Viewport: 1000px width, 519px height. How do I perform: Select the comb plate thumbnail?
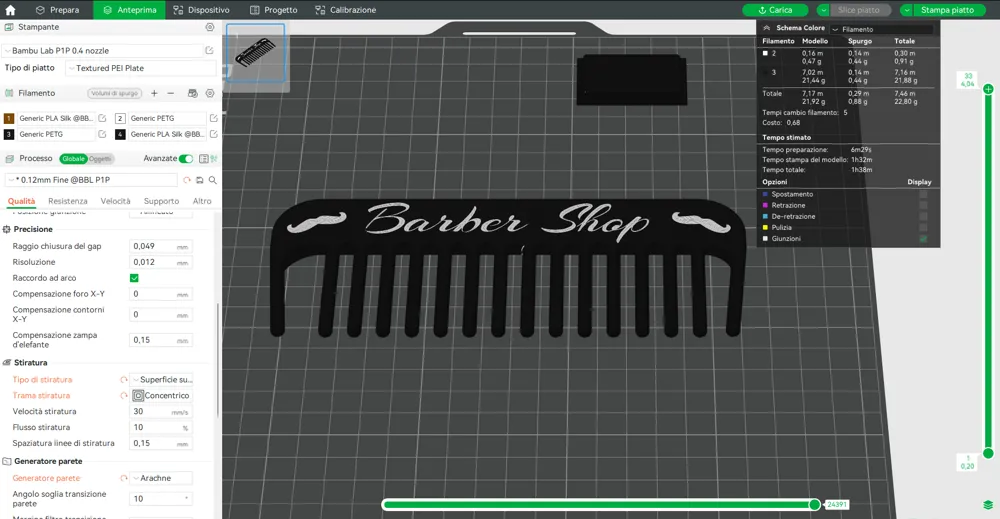point(256,53)
